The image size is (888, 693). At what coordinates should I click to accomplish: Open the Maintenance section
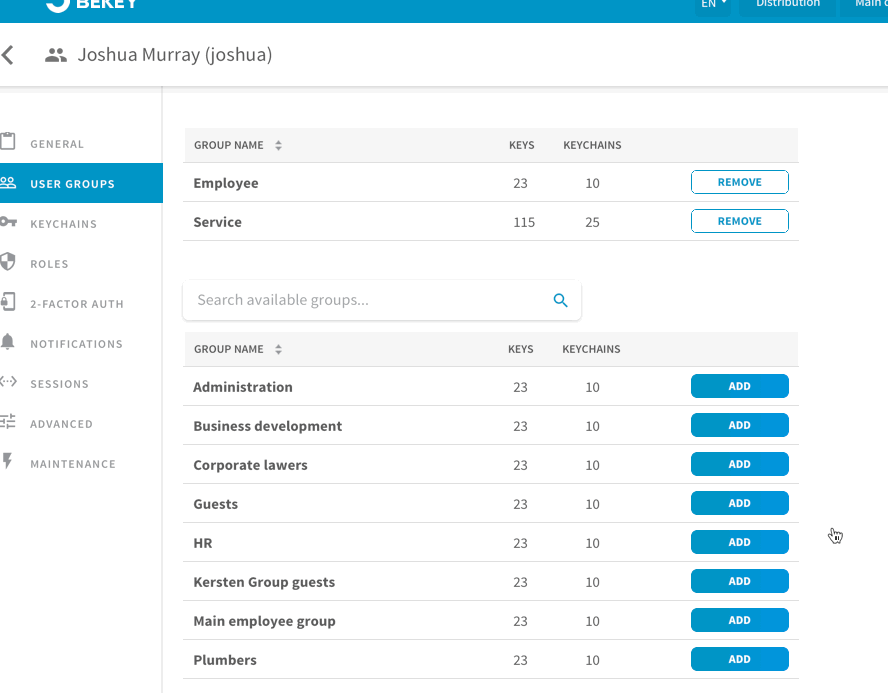click(x=81, y=464)
